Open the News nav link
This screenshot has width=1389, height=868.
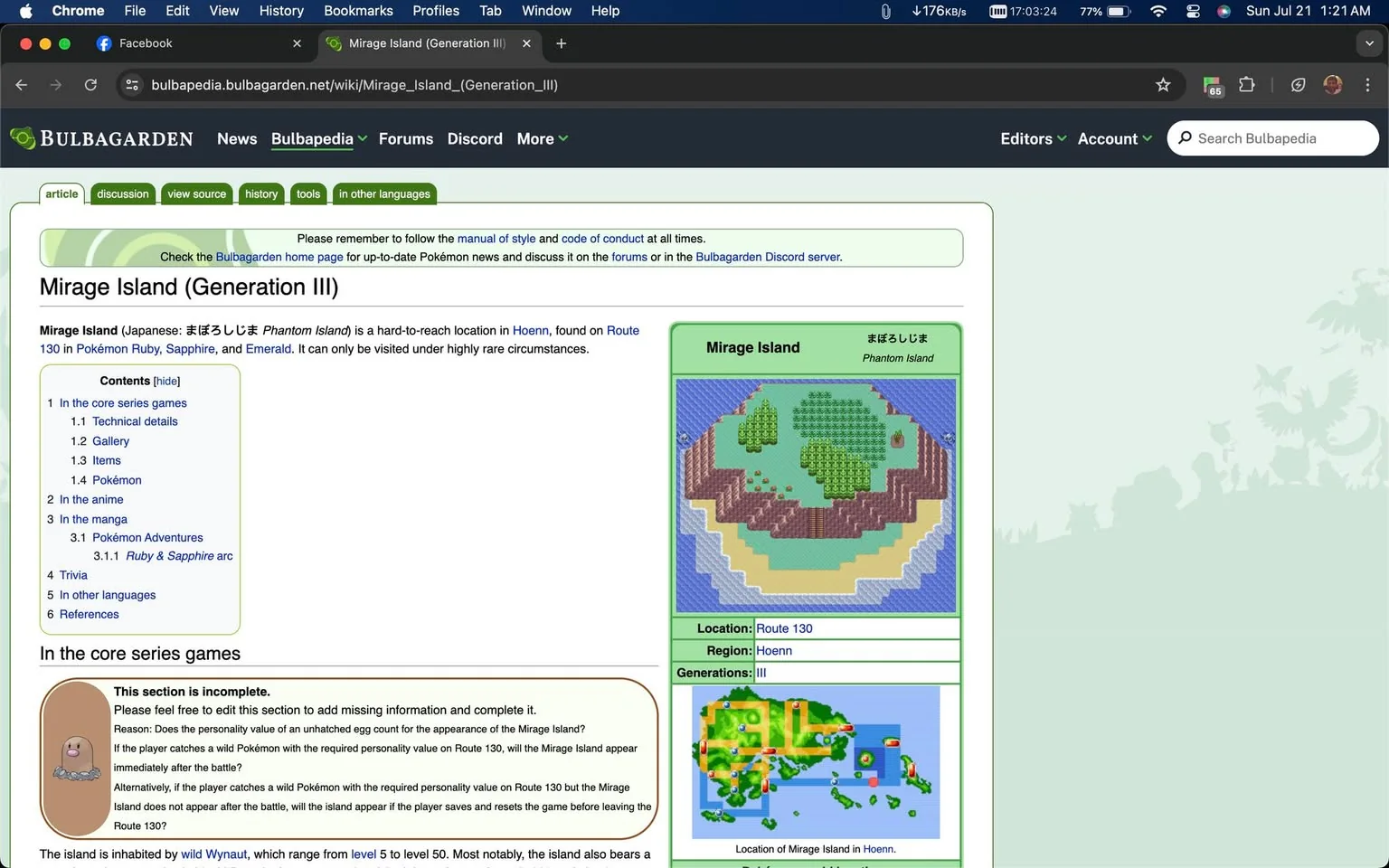[237, 138]
